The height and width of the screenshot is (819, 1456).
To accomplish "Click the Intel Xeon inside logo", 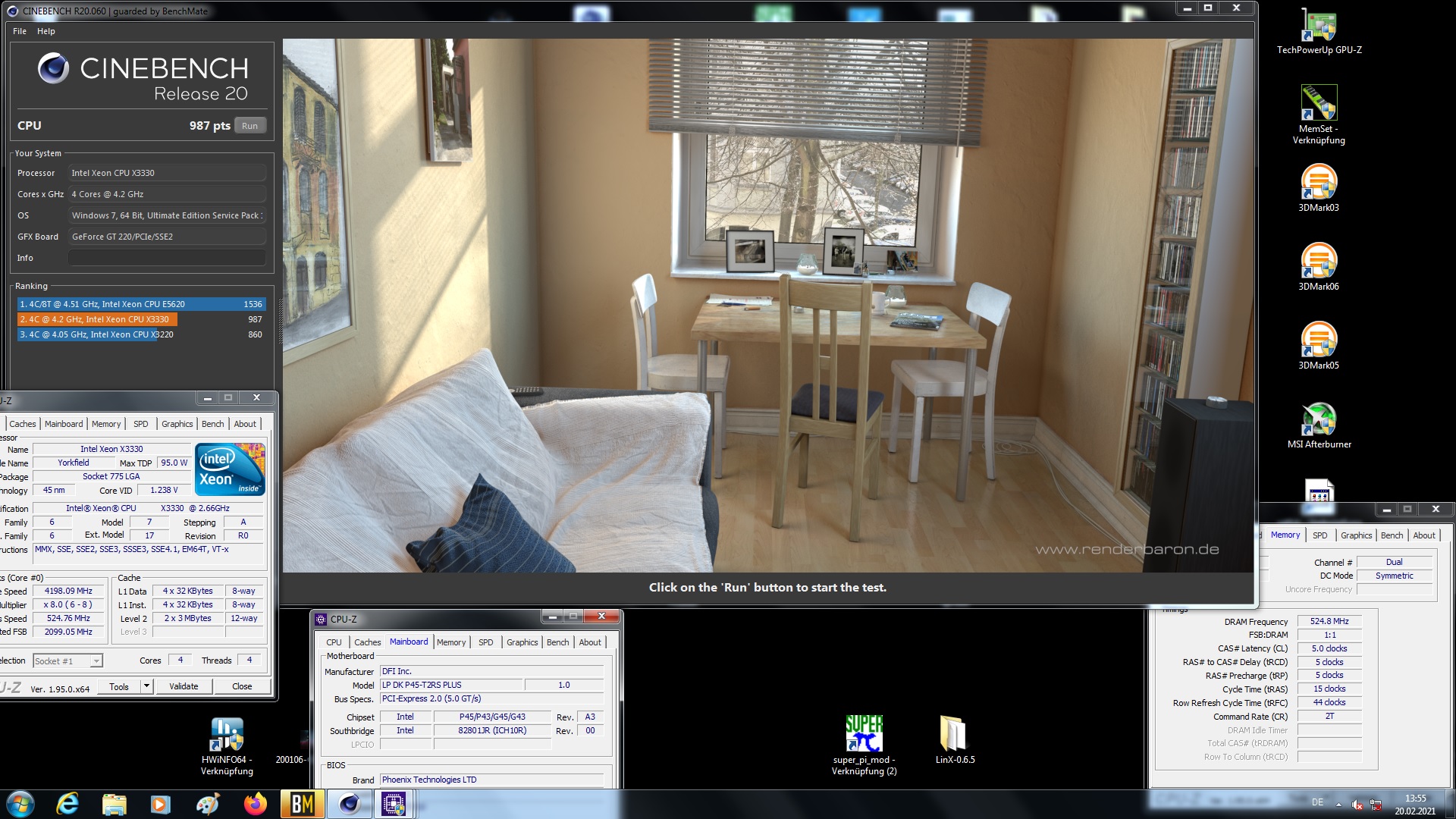I will click(230, 469).
